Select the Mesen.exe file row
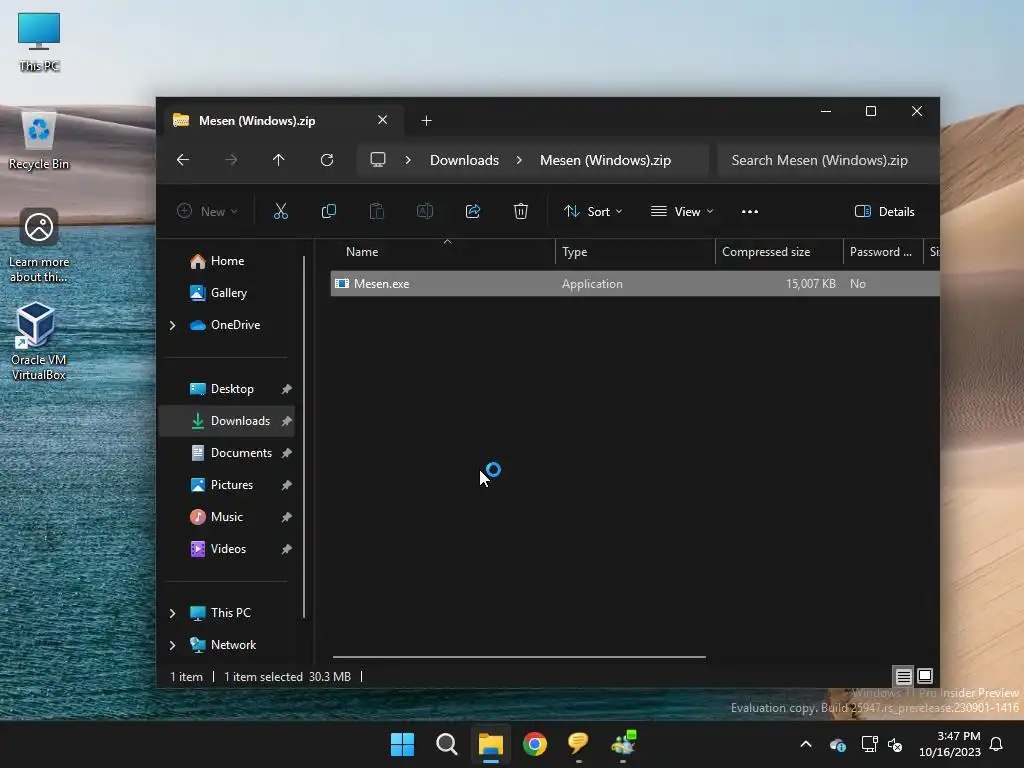The height and width of the screenshot is (768, 1024). [635, 283]
